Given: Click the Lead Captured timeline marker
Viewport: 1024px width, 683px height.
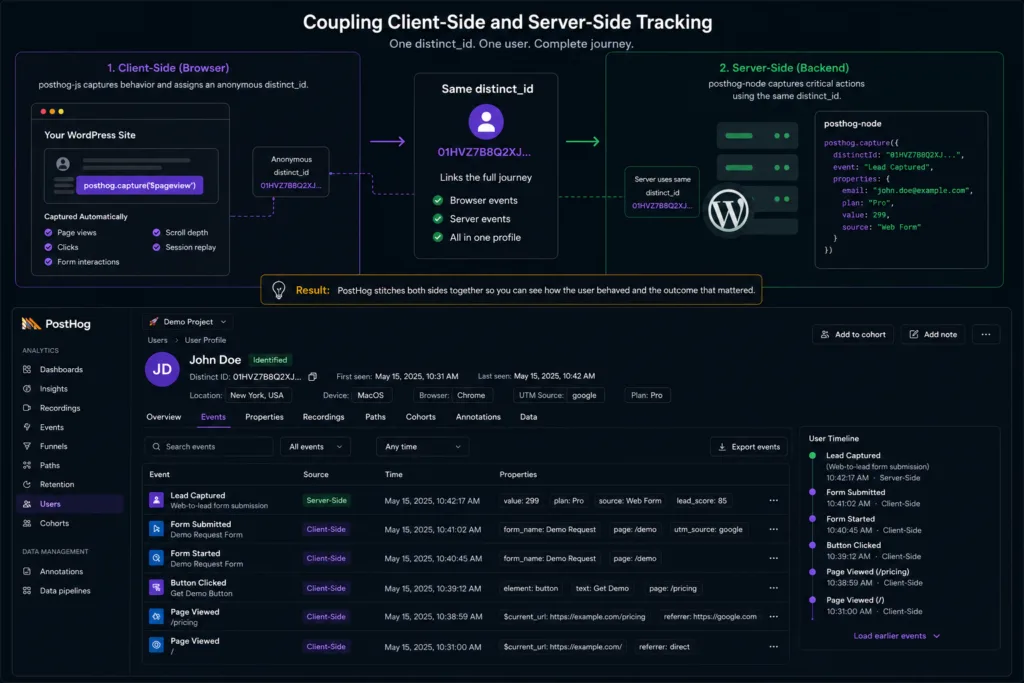Looking at the screenshot, I should pos(812,456).
